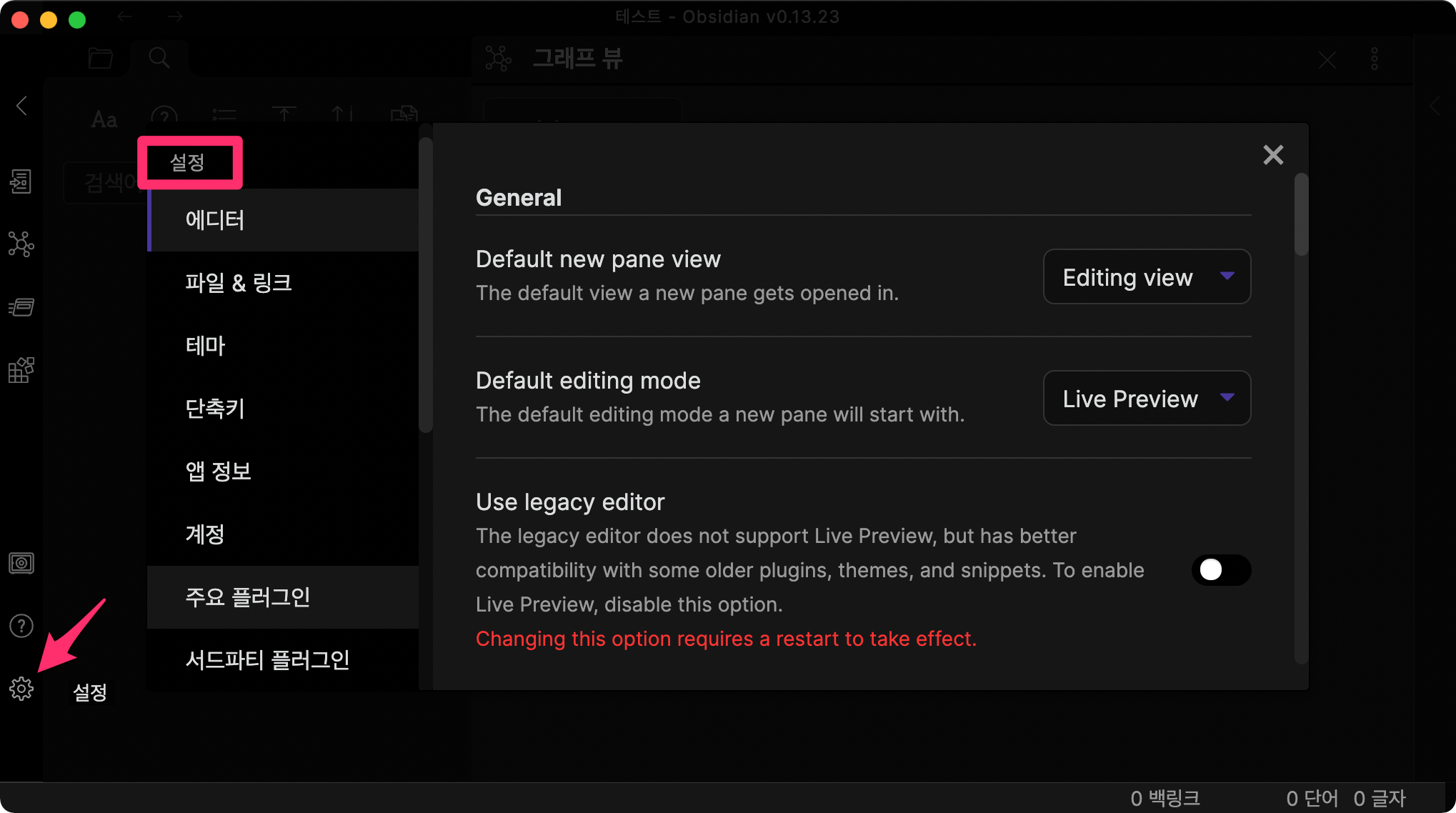Click the search magnifier tab icon

tap(159, 58)
